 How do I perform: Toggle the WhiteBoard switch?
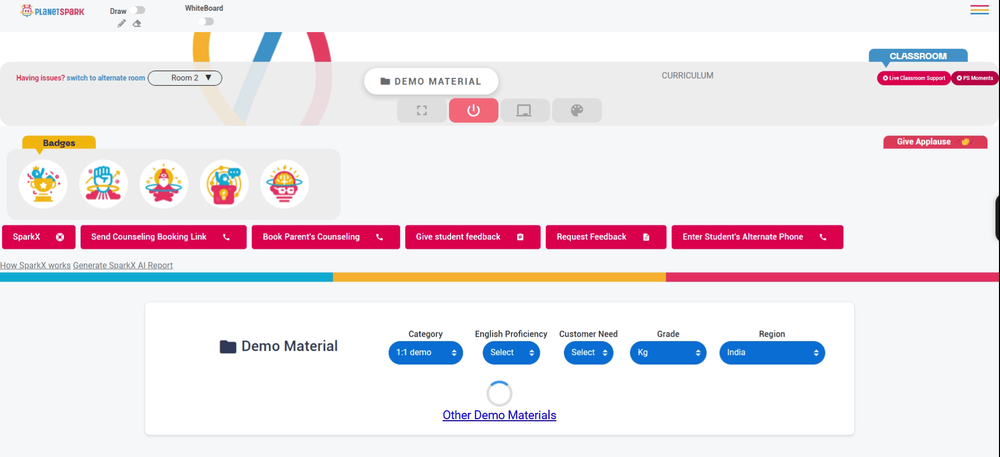[x=205, y=21]
